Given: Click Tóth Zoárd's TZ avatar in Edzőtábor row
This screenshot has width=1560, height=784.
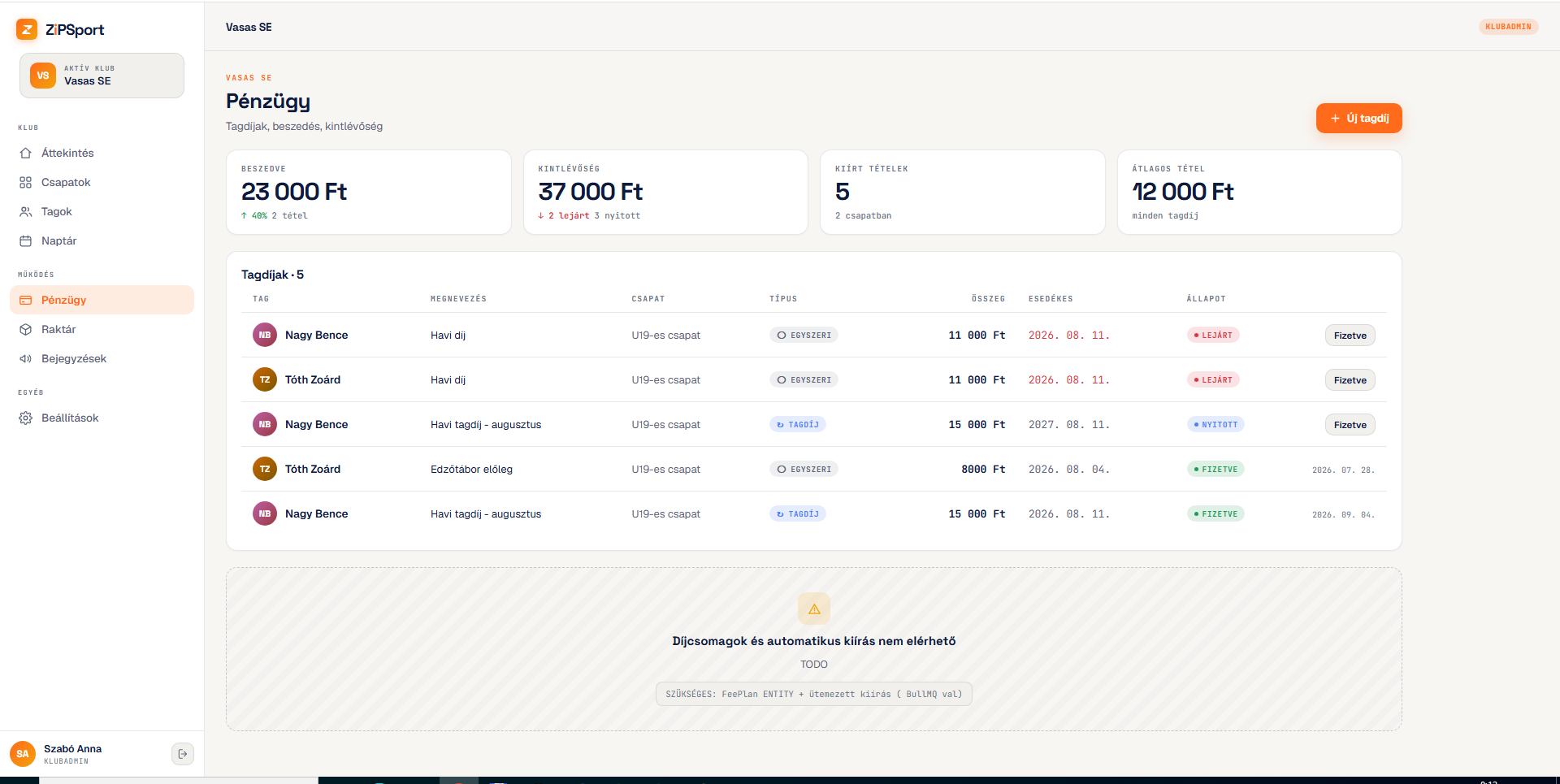Looking at the screenshot, I should point(265,469).
